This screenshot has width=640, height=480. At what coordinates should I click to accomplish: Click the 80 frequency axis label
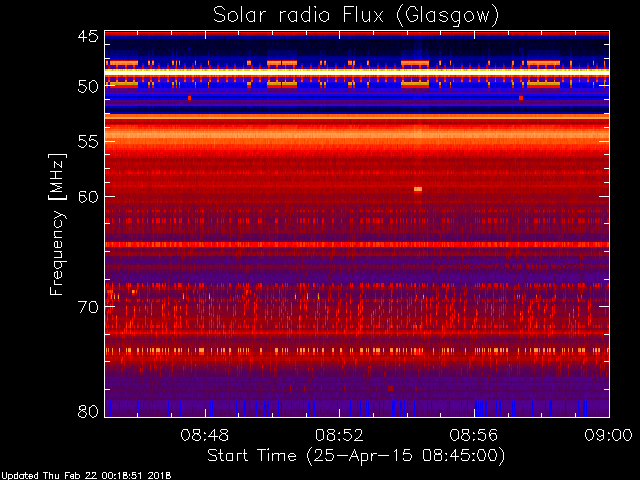88,411
